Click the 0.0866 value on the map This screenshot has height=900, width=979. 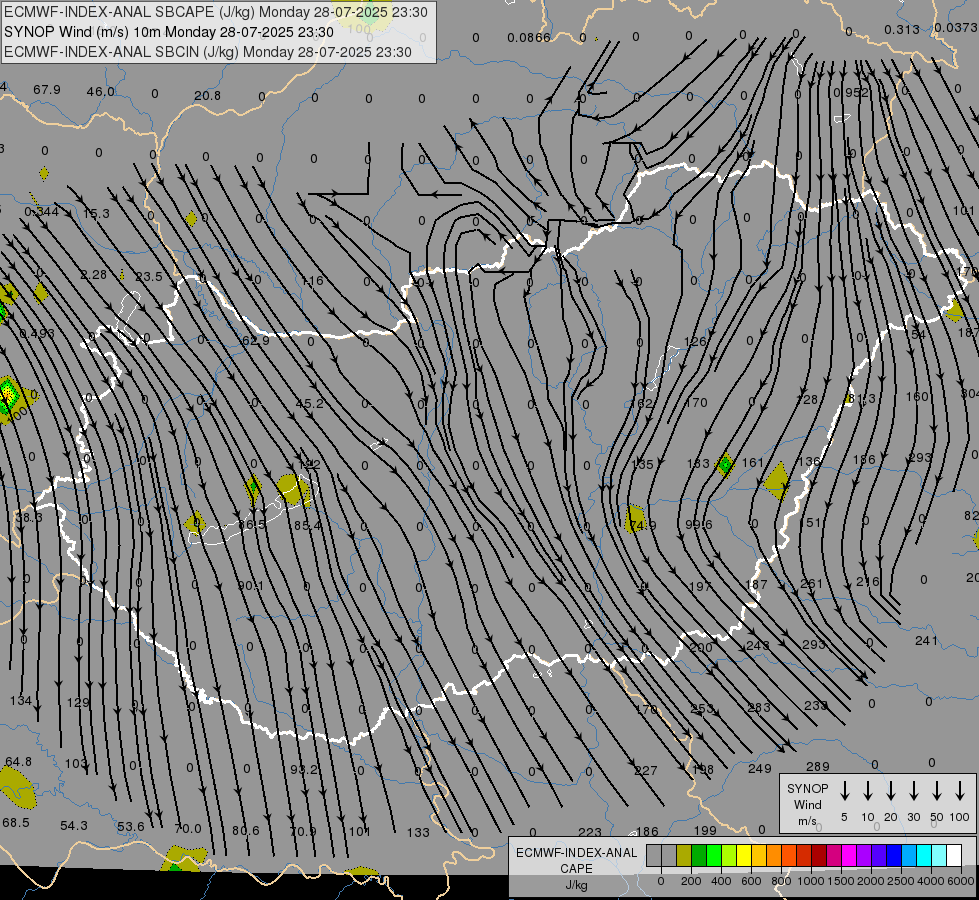(x=529, y=37)
